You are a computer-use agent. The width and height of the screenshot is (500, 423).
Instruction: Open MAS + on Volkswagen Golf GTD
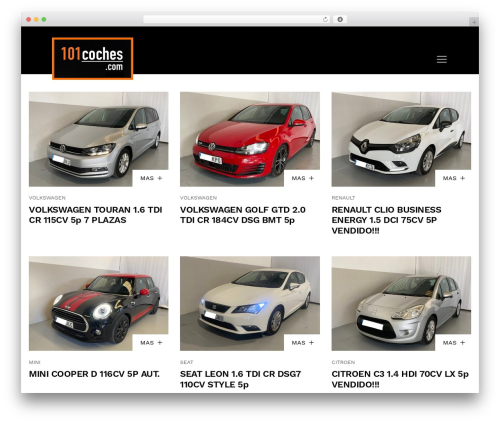[302, 178]
